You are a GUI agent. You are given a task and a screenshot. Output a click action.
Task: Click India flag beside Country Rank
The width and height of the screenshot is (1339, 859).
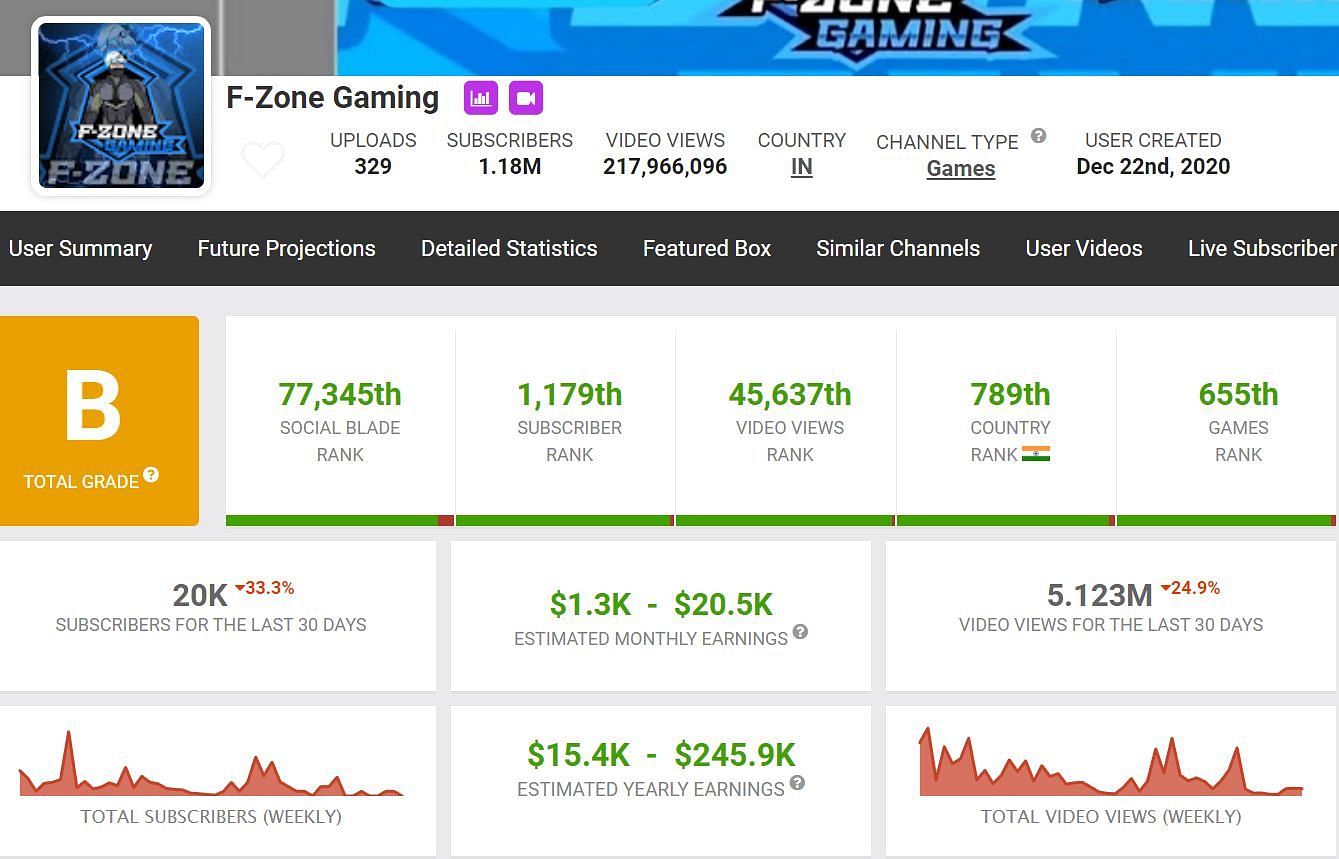[x=1036, y=454]
